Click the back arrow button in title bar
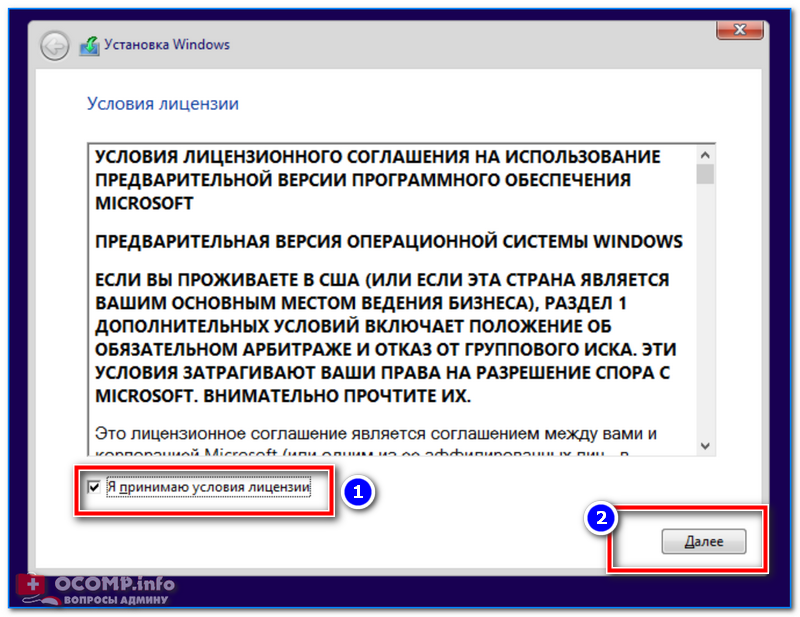 pos(55,46)
